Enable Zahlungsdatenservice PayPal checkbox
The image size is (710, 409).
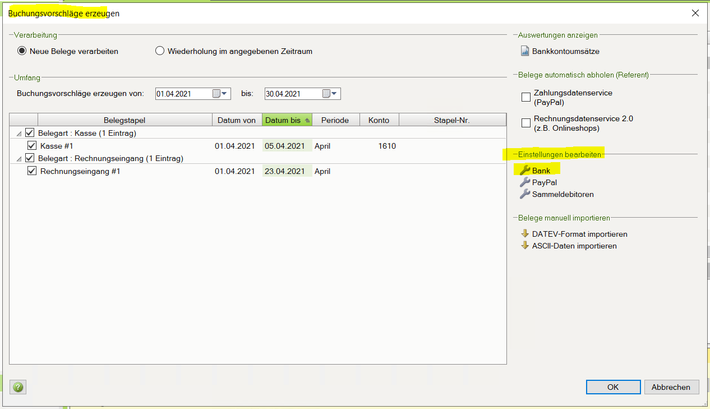click(526, 97)
